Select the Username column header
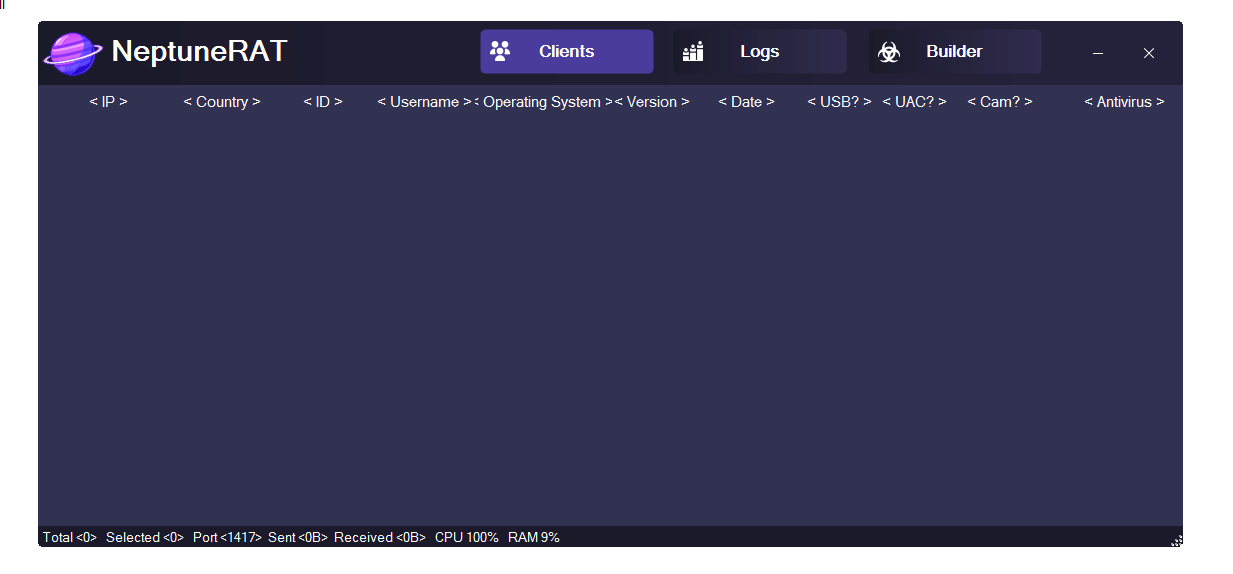This screenshot has width=1233, height=574. [x=424, y=102]
